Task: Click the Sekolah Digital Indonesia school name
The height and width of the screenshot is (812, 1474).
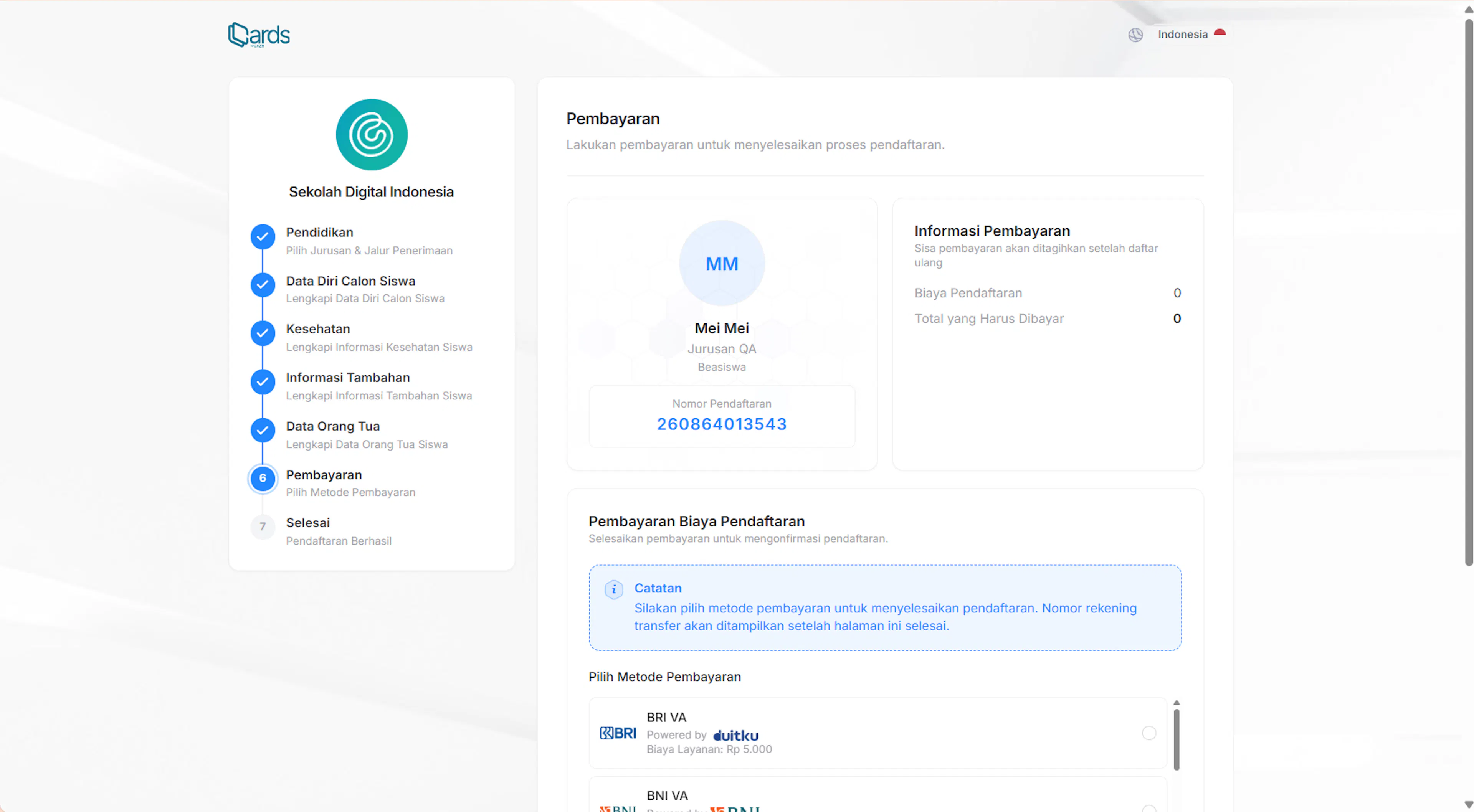Action: coord(371,192)
